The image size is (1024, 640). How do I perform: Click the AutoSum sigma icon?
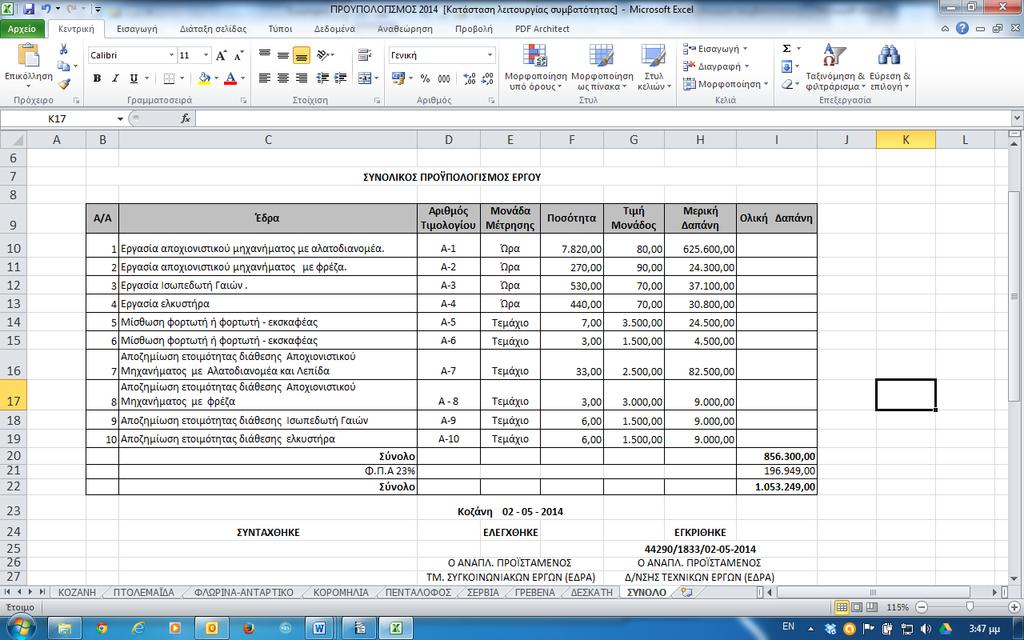[x=787, y=49]
